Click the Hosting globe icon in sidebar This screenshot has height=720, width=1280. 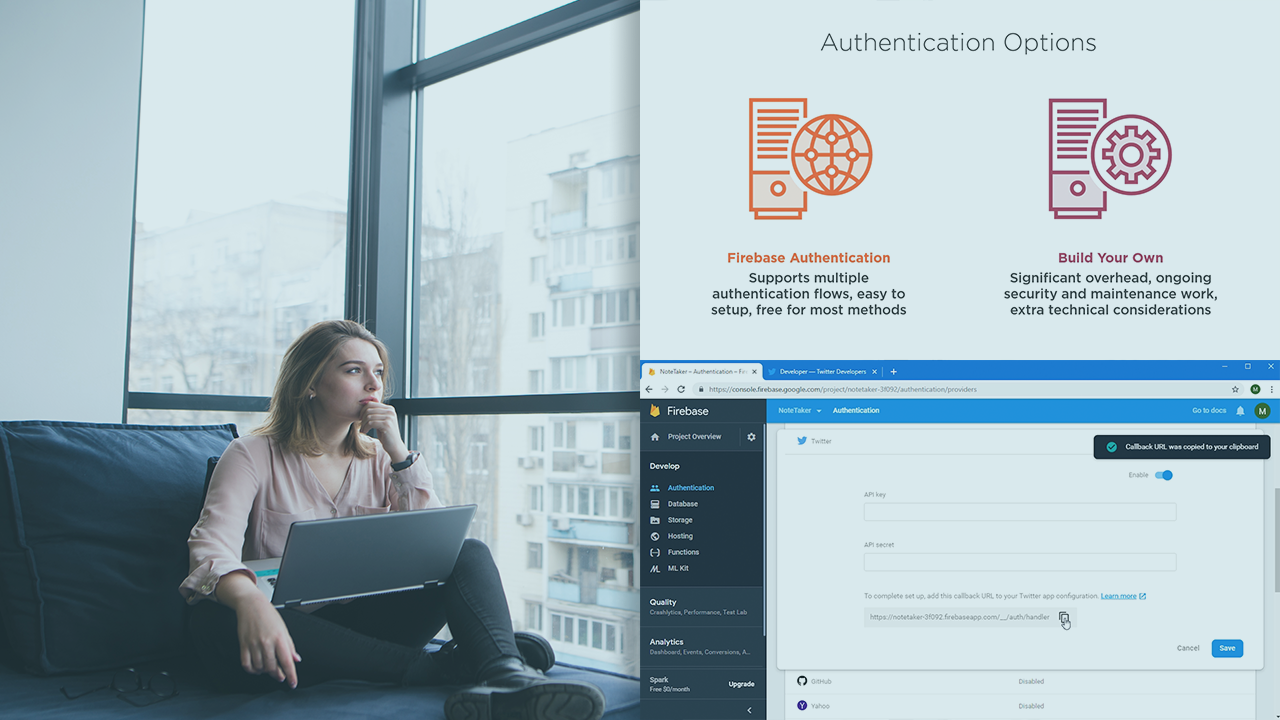pos(655,536)
